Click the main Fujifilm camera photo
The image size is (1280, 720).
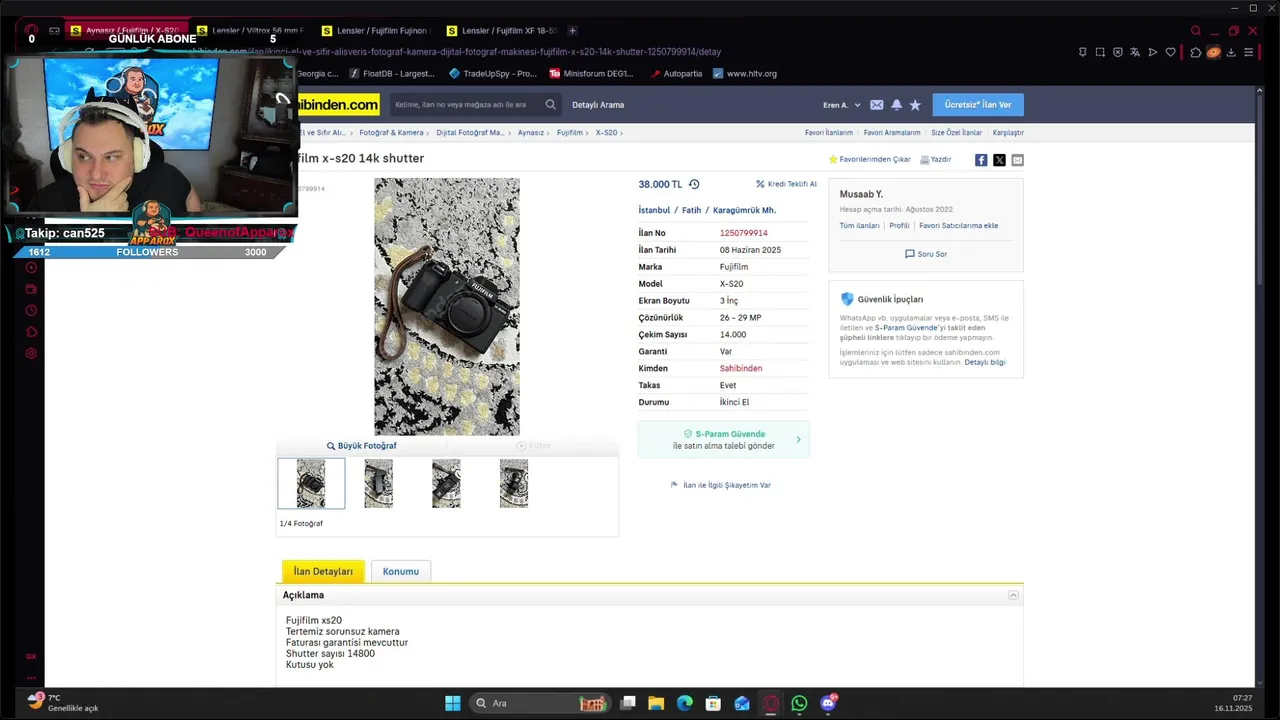(x=447, y=307)
